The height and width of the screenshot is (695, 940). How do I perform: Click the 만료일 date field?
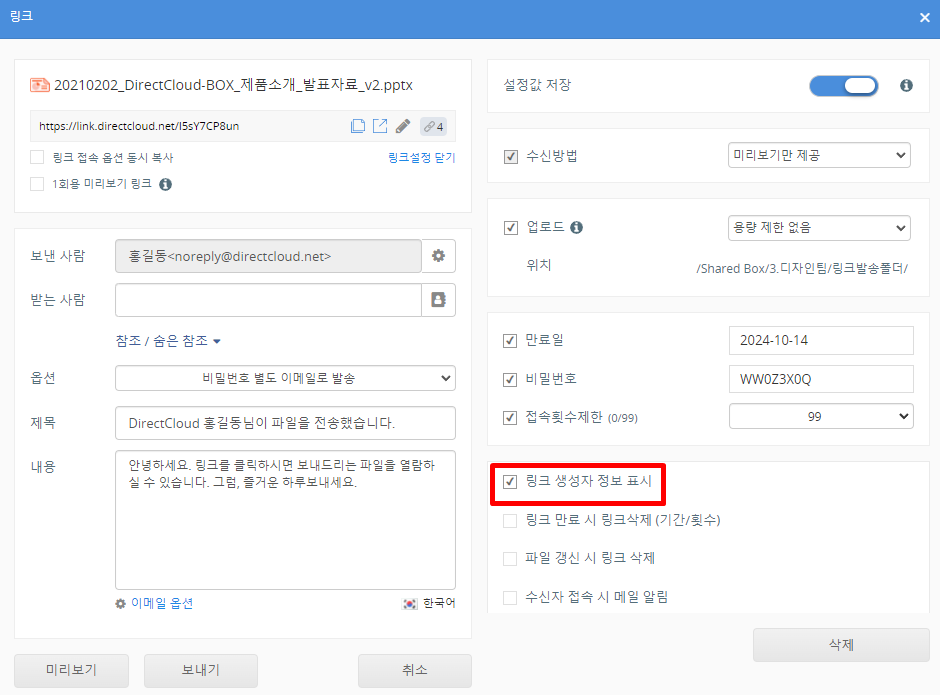click(x=820, y=340)
